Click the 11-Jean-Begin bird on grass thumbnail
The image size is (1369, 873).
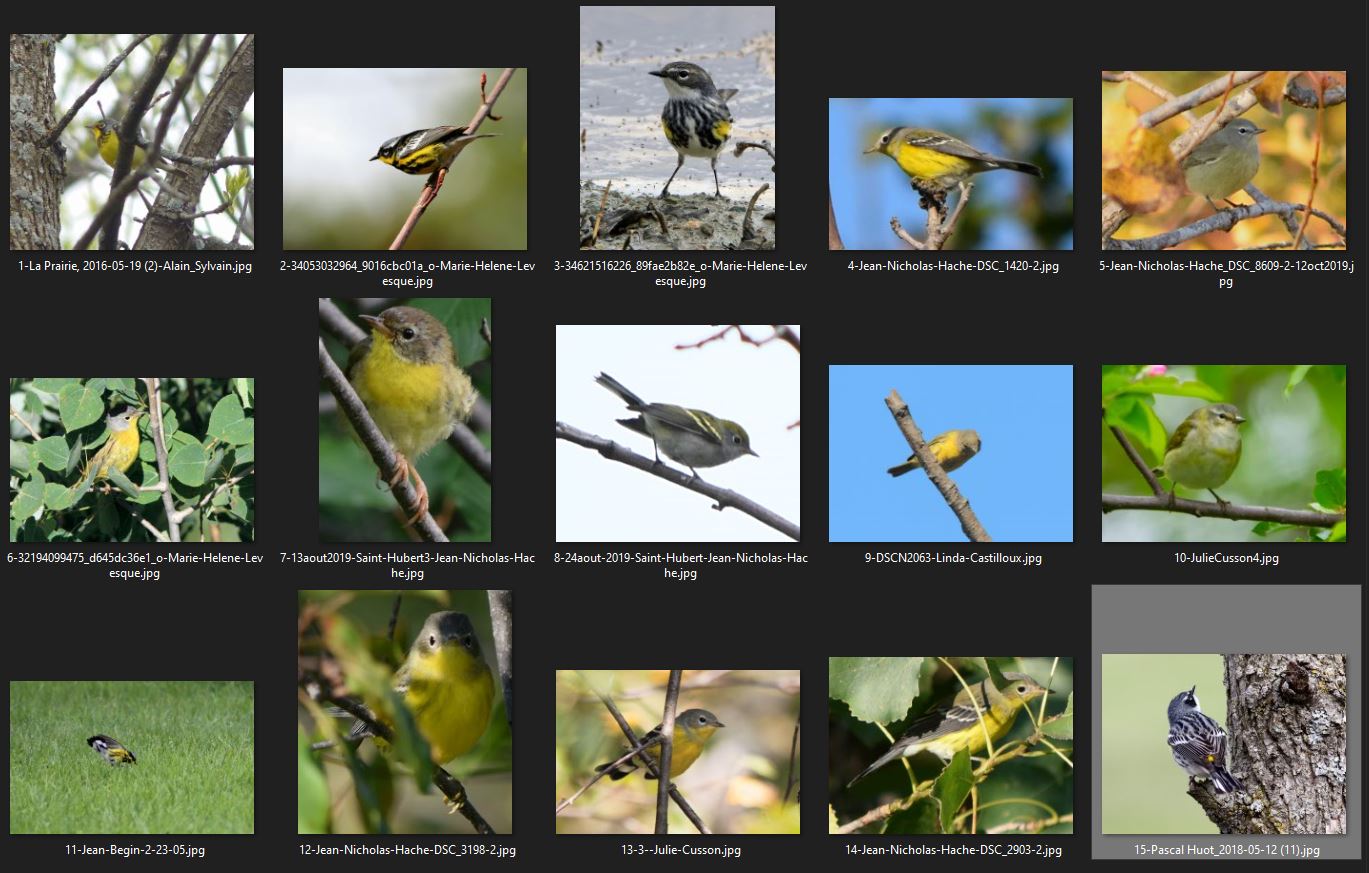pyautogui.click(x=132, y=757)
